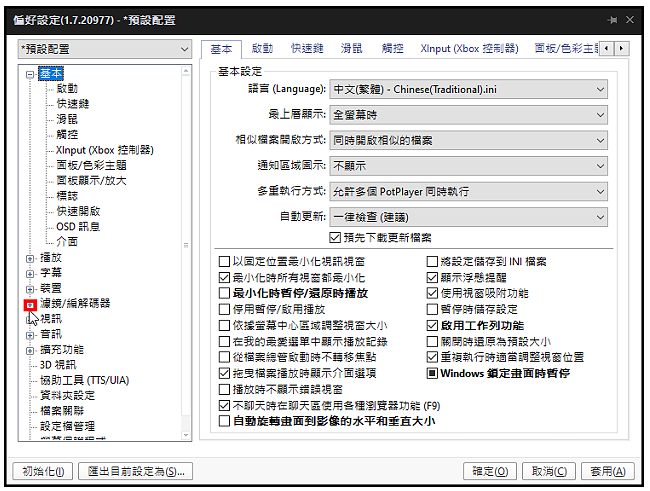
Task: Switch to the 滑鼠 tab
Action: click(x=352, y=49)
